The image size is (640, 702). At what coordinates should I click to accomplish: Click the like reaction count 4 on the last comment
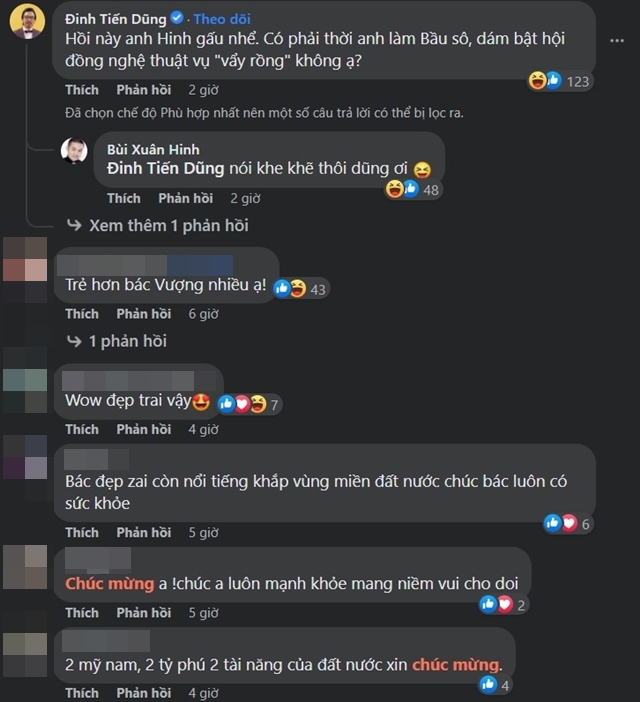pos(494,685)
